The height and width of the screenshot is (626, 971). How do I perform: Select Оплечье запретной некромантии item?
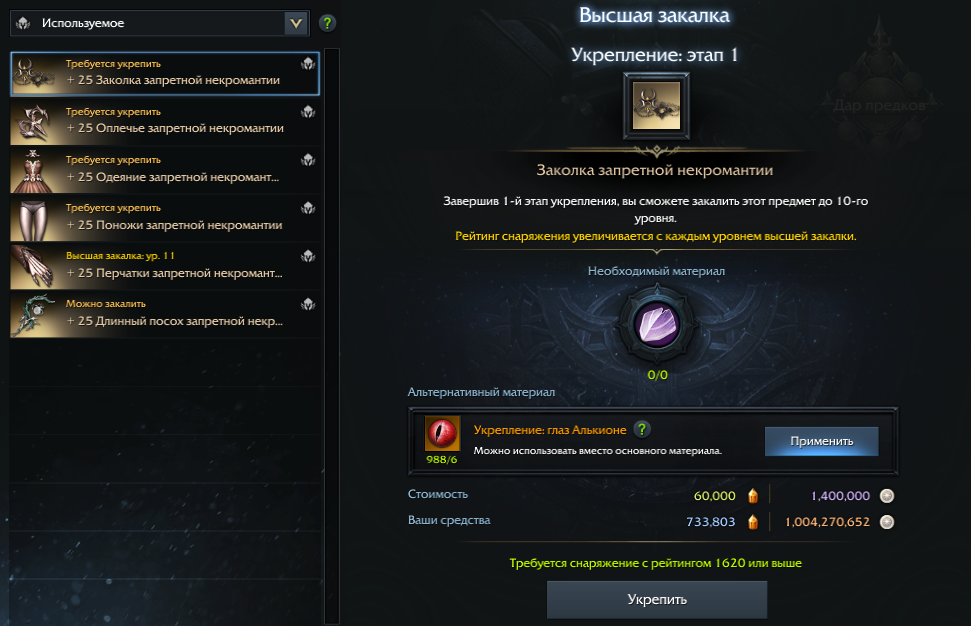point(165,121)
